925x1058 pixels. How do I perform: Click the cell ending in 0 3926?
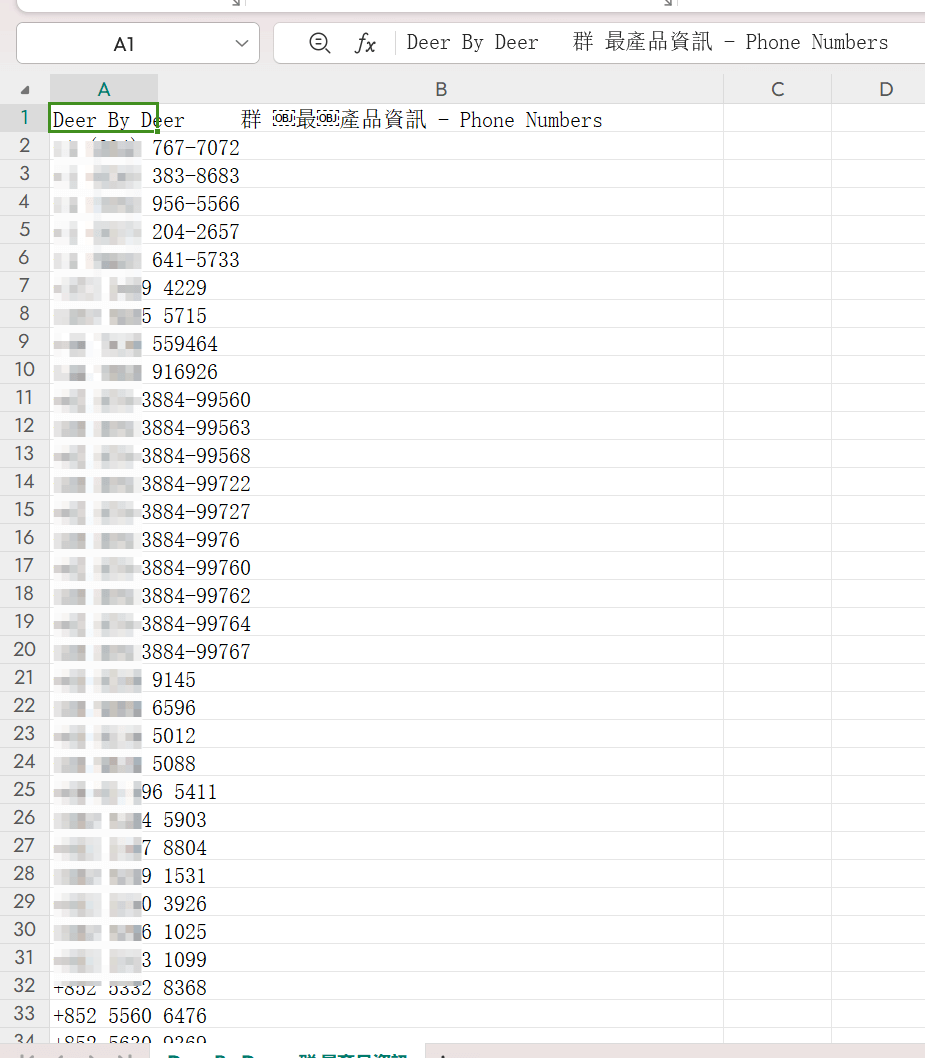pyautogui.click(x=104, y=902)
